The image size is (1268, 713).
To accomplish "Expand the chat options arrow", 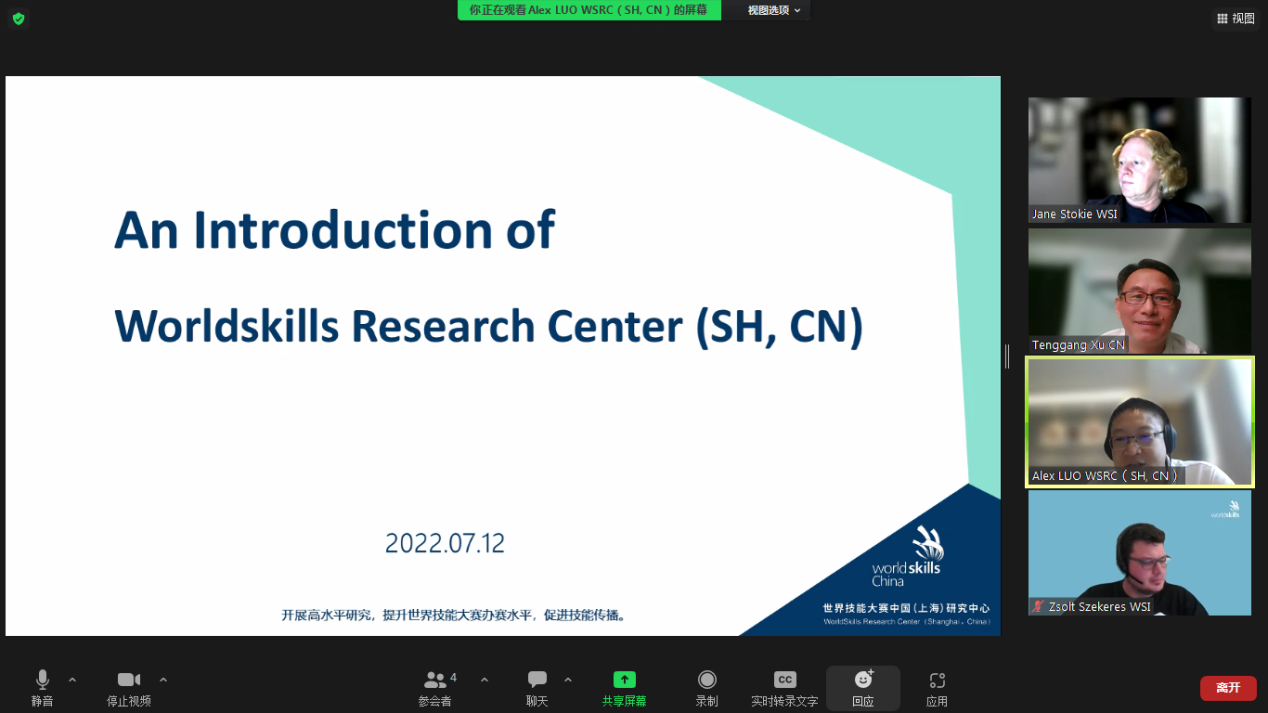I will (x=568, y=680).
